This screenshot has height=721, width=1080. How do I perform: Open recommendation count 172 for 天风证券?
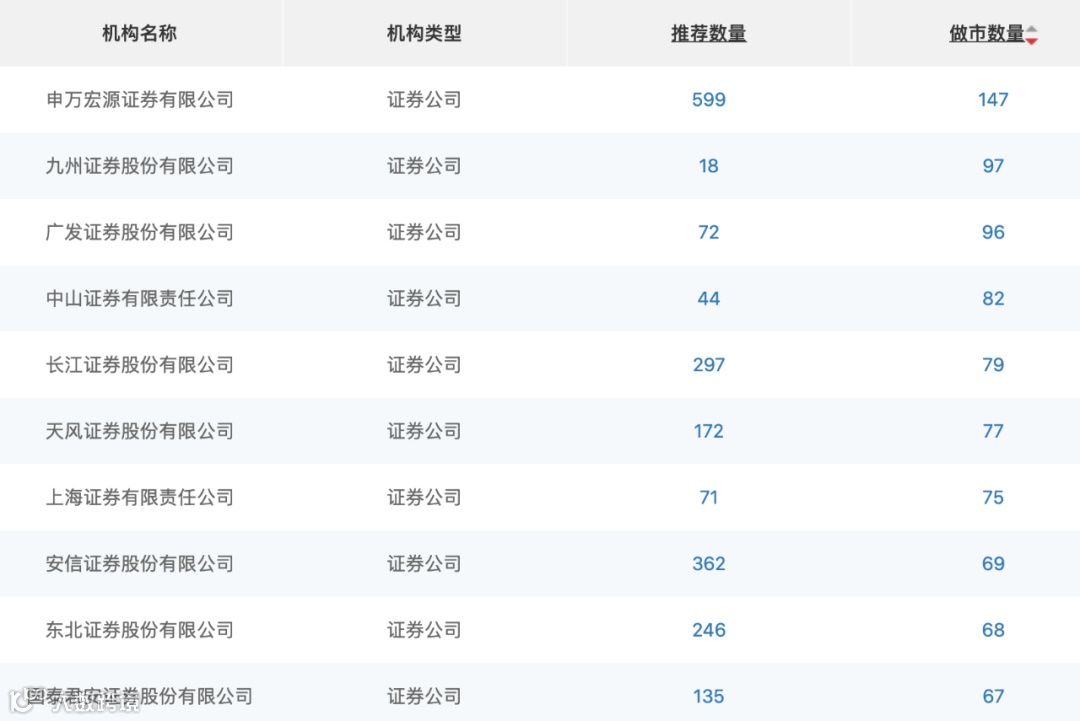tap(709, 431)
